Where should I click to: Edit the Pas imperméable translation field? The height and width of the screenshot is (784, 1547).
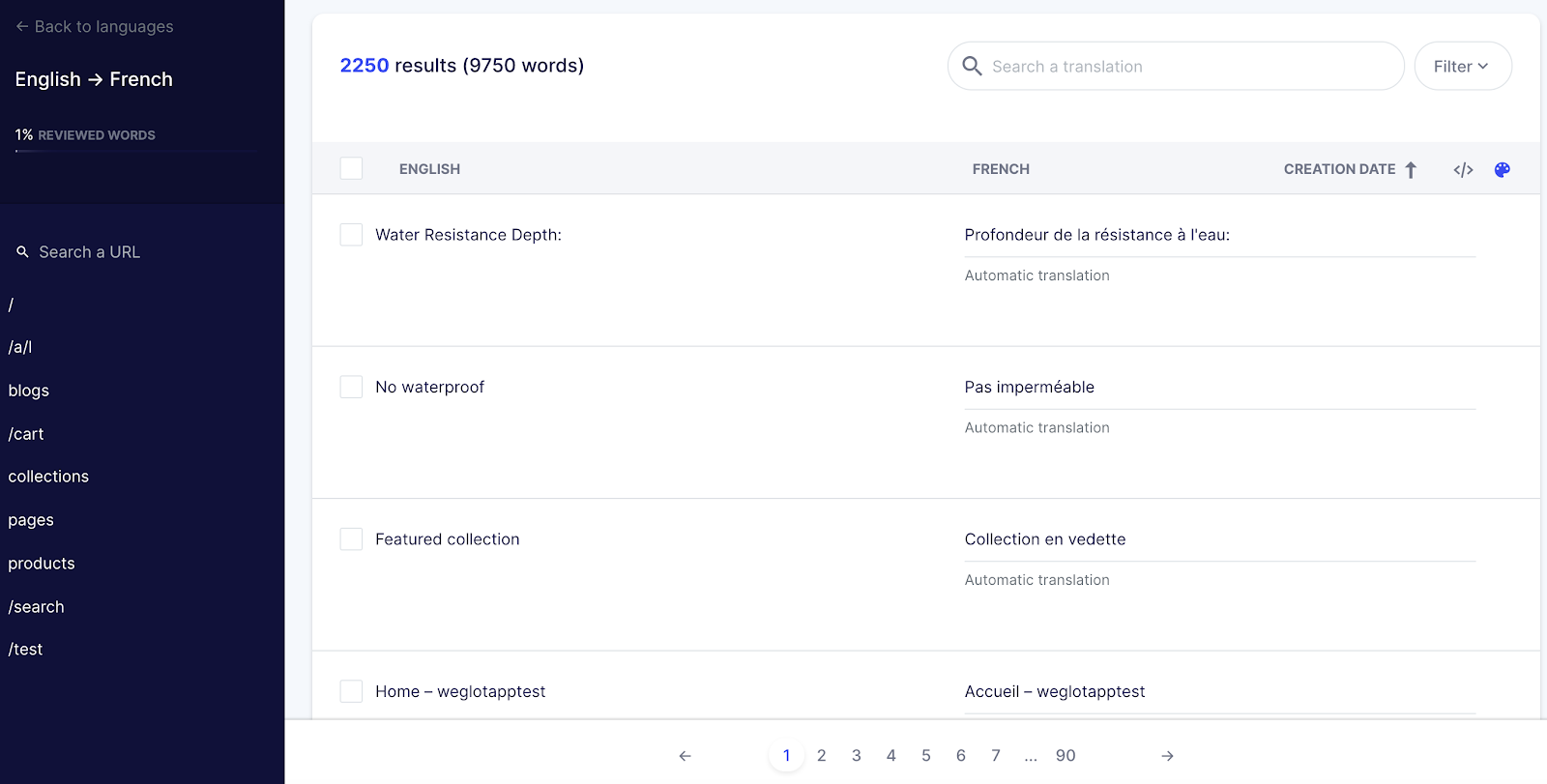1218,388
